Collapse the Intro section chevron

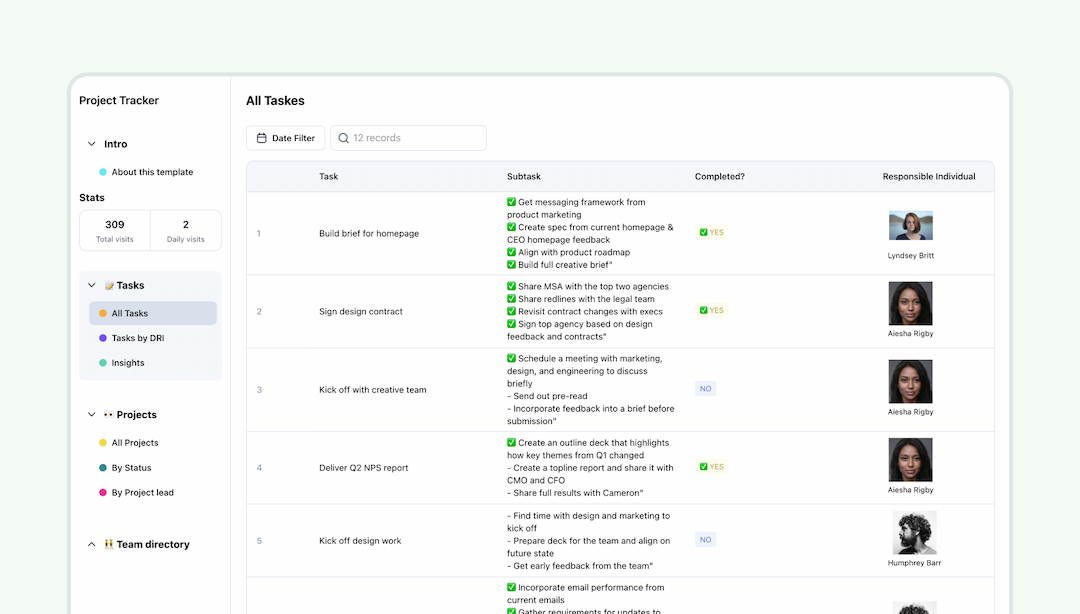pyautogui.click(x=89, y=144)
